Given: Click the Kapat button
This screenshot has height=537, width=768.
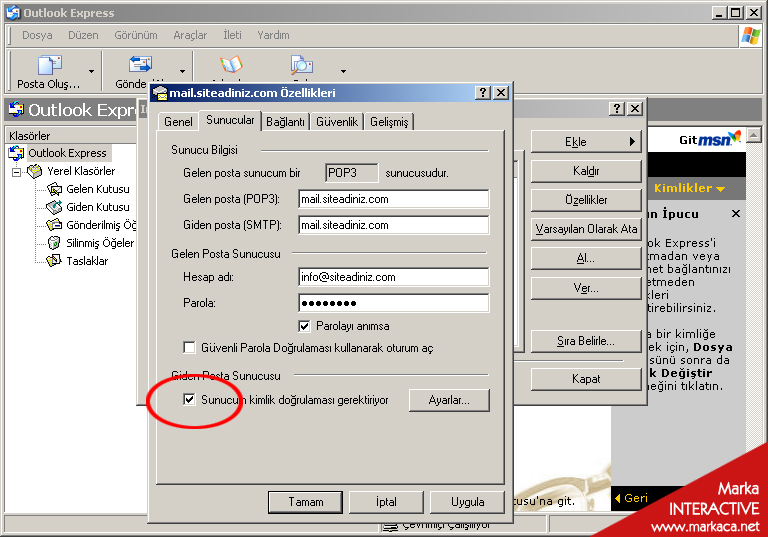Looking at the screenshot, I should pos(586,379).
